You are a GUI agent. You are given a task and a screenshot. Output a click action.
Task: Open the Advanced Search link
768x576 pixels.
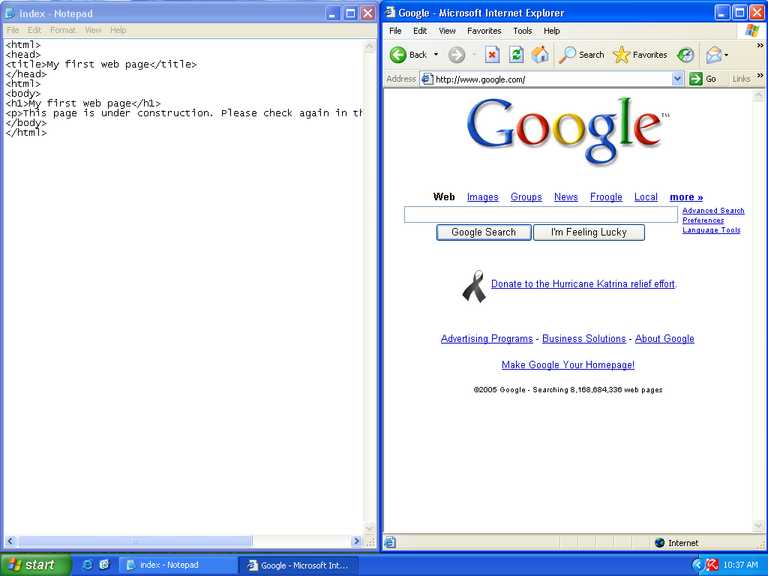[713, 211]
